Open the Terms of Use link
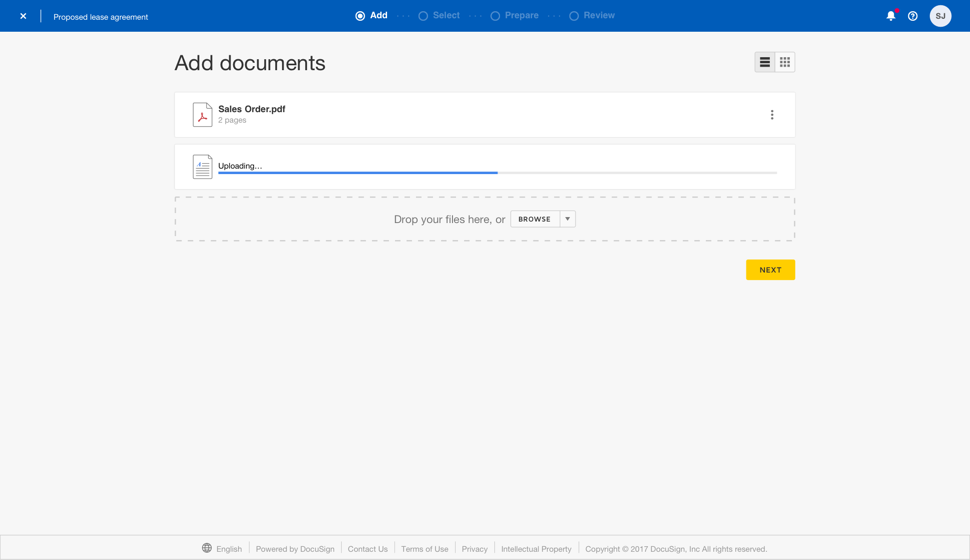This screenshot has height=560, width=970. pyautogui.click(x=424, y=549)
